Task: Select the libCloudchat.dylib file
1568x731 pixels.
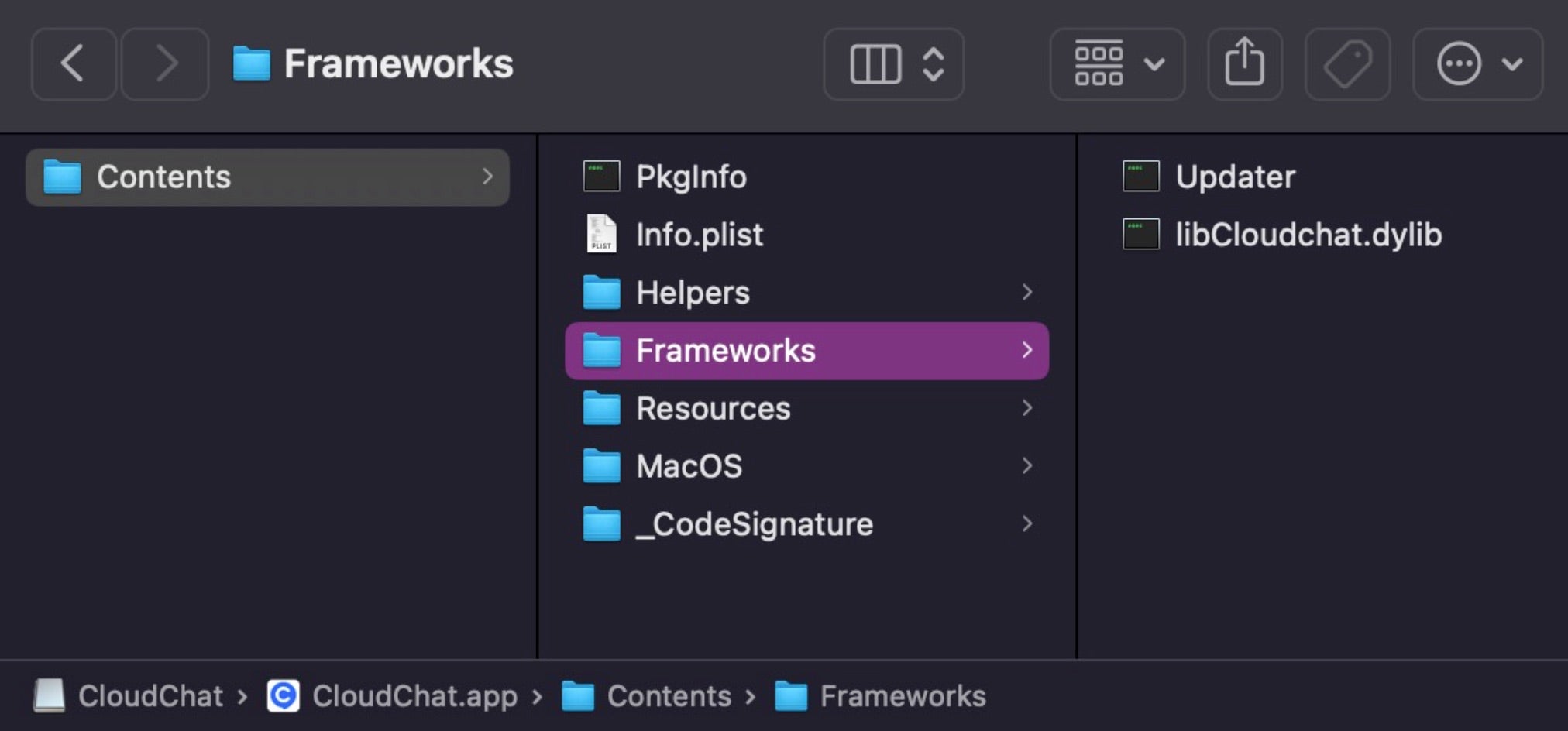Action: [x=1307, y=235]
